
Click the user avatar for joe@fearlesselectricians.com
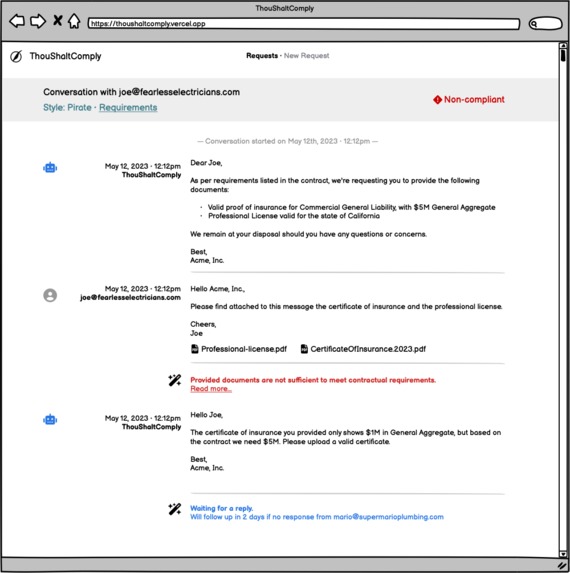pos(50,295)
